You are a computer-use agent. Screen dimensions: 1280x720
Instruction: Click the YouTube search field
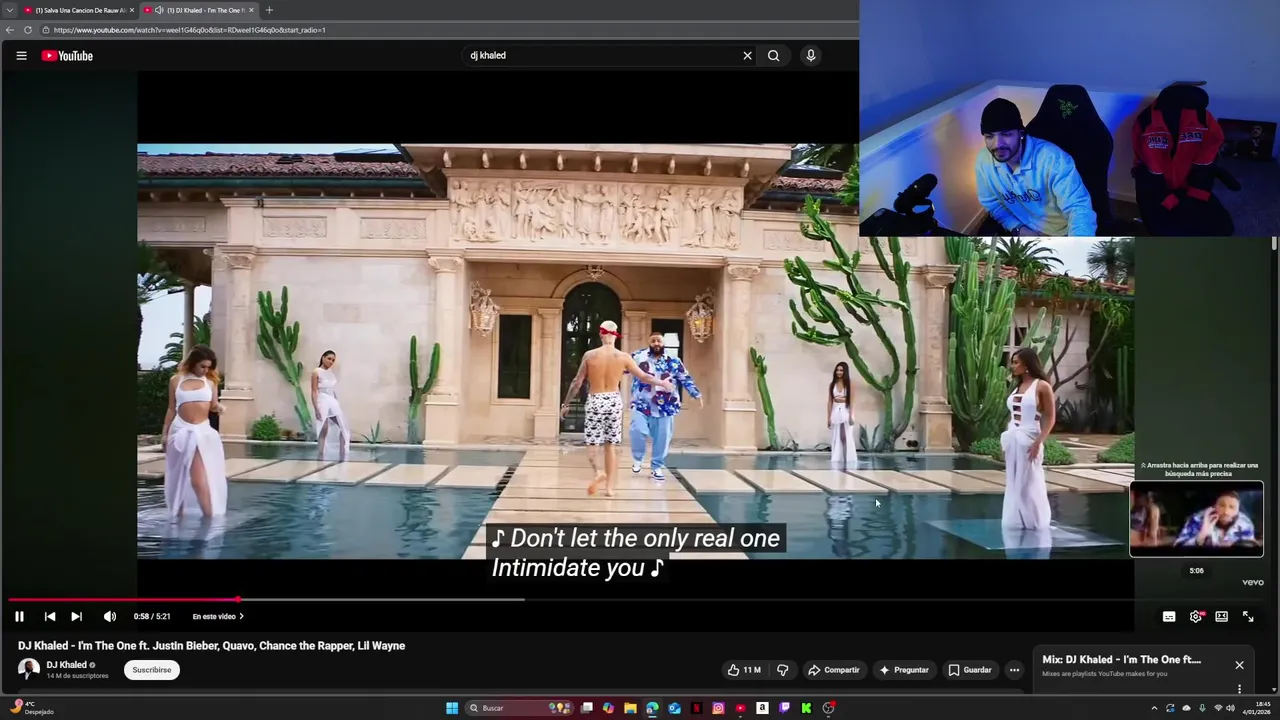click(600, 56)
